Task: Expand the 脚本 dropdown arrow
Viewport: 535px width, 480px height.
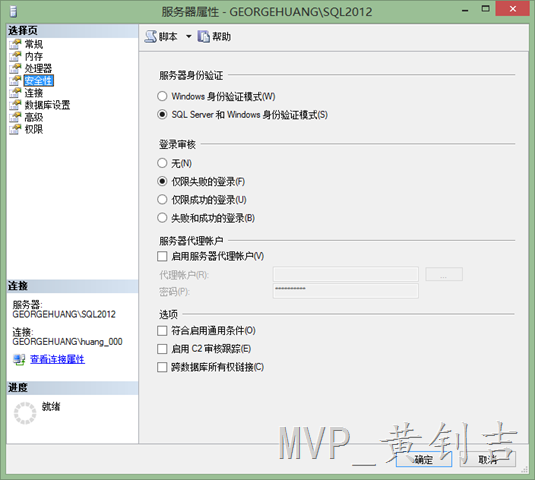Action: click(189, 37)
